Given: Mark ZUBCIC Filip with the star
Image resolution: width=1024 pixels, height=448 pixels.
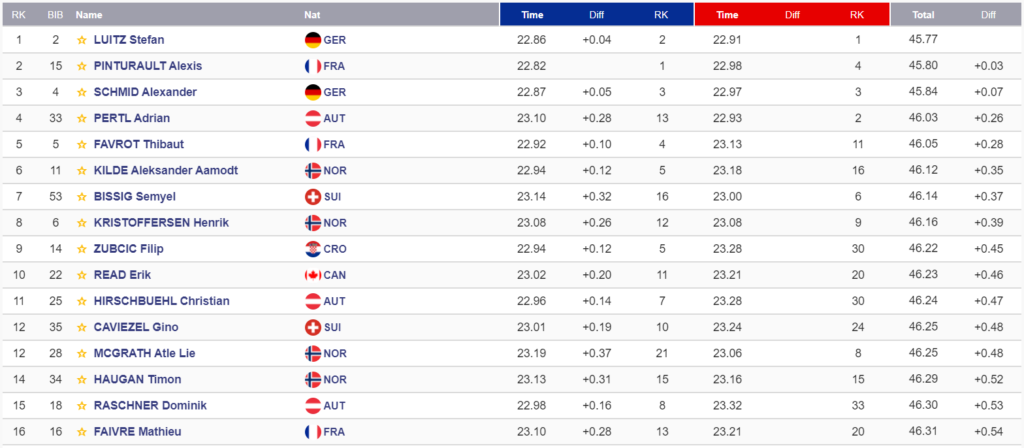Looking at the screenshot, I should (x=82, y=249).
